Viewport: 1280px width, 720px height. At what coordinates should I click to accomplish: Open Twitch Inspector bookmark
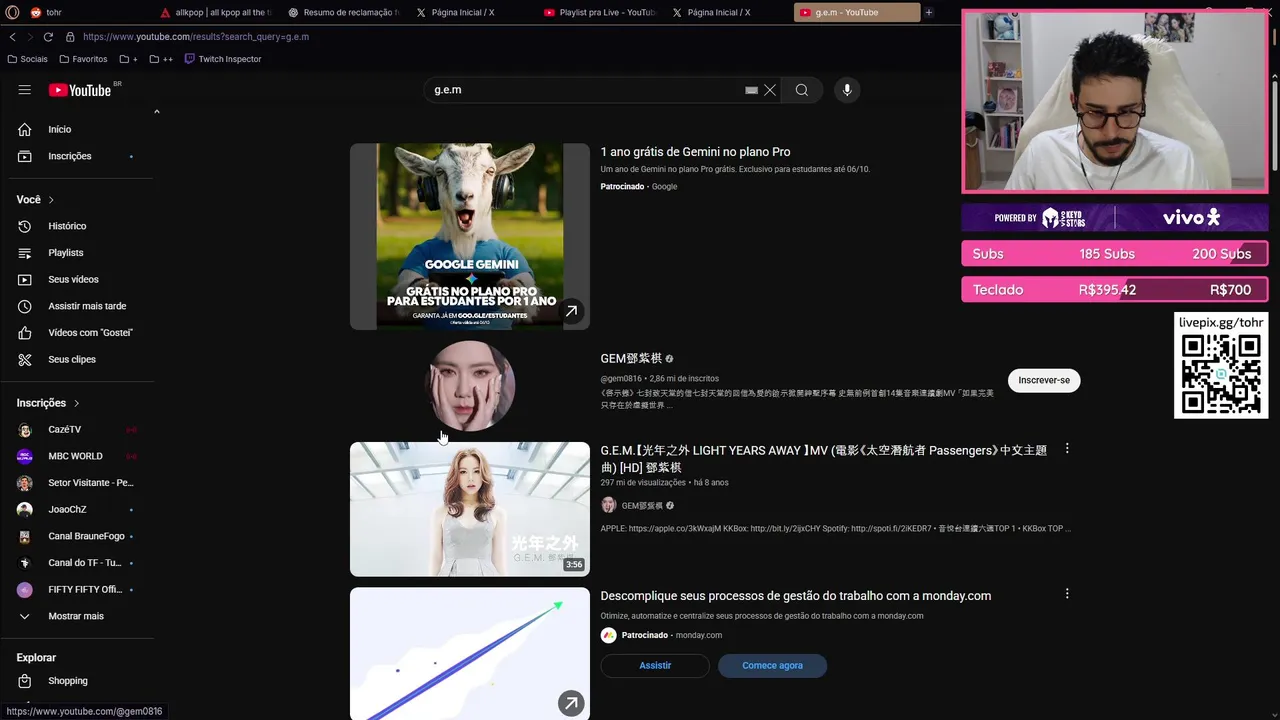pyautogui.click(x=222, y=59)
